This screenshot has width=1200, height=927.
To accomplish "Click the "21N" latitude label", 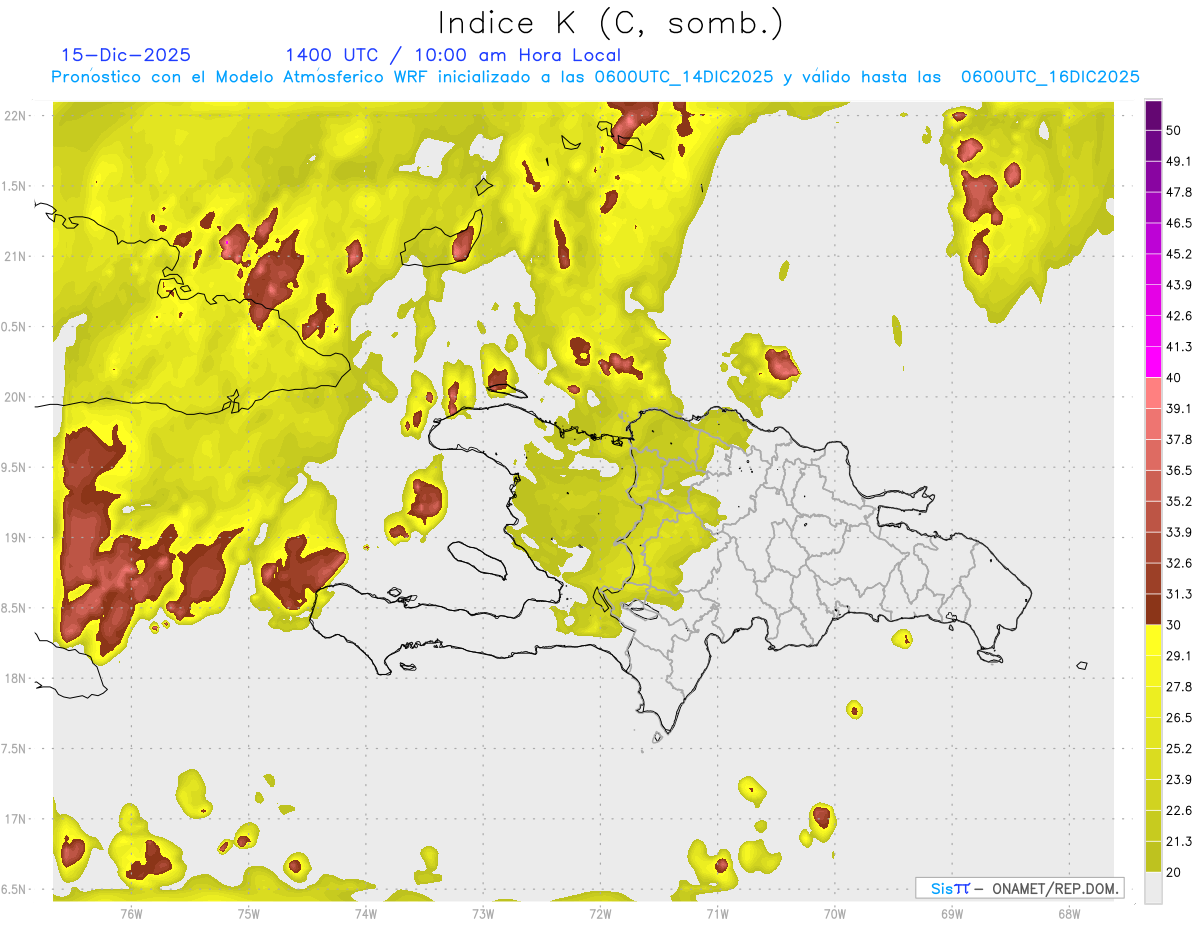I will (x=16, y=256).
